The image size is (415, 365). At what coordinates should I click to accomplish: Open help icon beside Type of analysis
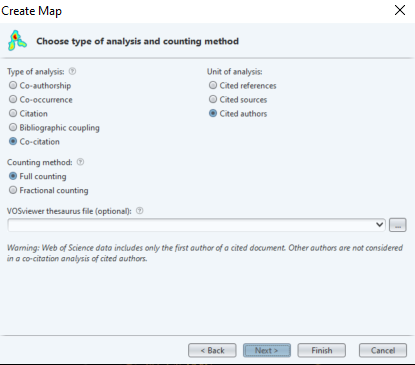tap(72, 71)
